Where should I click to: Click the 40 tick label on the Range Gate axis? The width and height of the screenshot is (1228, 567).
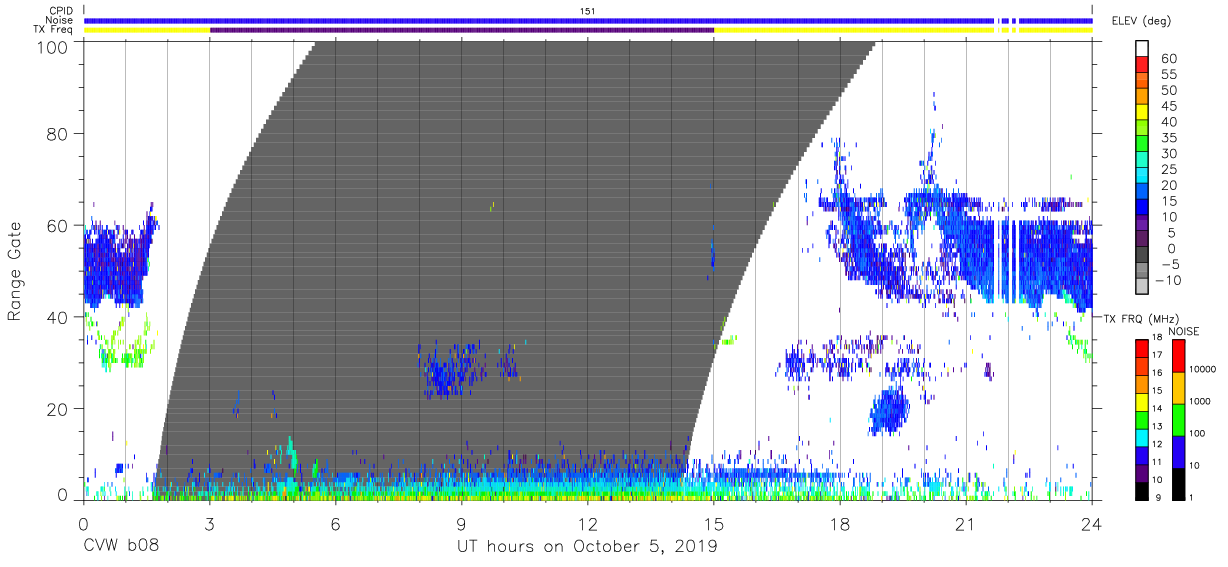tap(59, 317)
